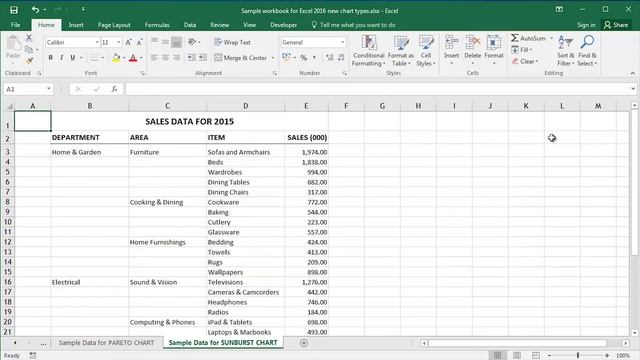This screenshot has width=640, height=360.
Task: Expand the font name dropdown
Action: tap(97, 42)
